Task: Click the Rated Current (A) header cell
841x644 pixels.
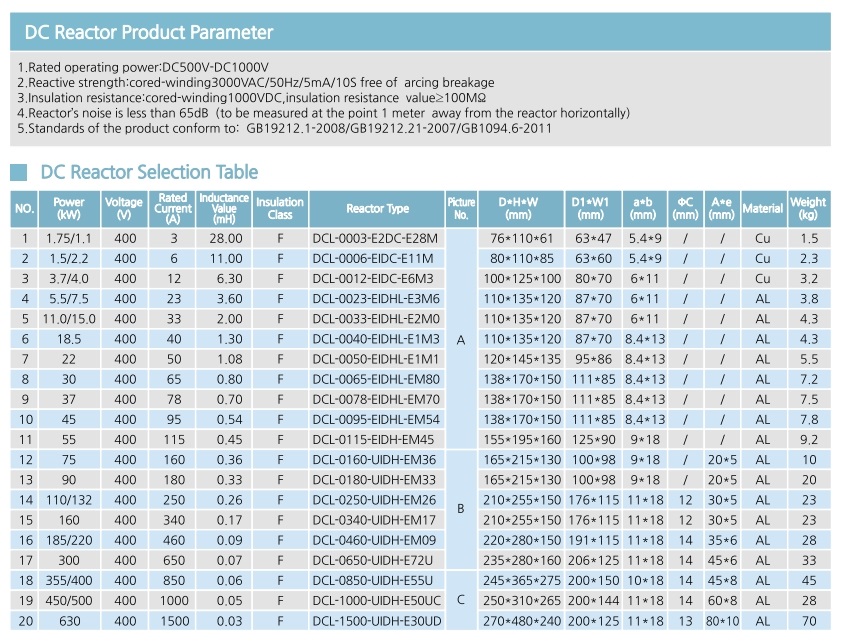Action: pyautogui.click(x=173, y=209)
